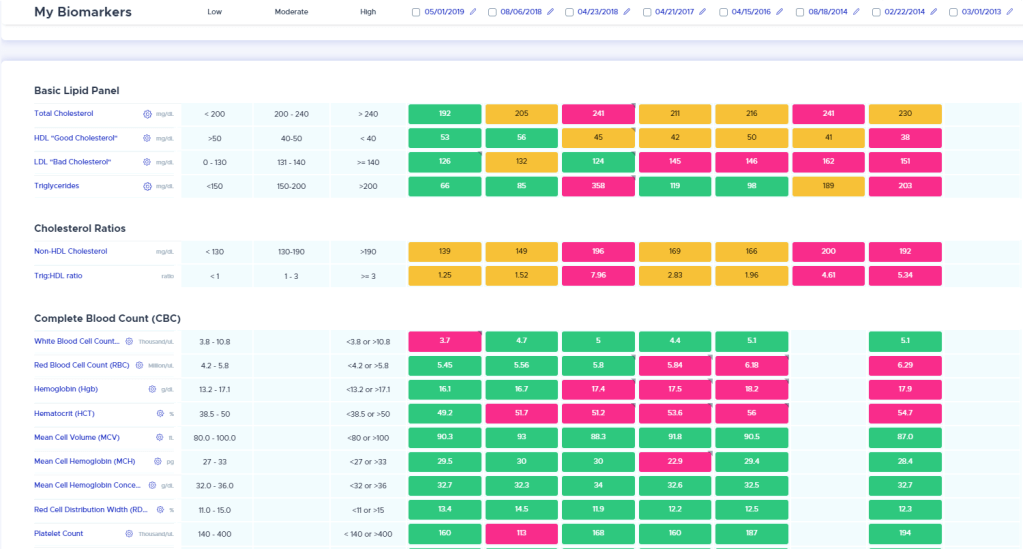Image resolution: width=1023 pixels, height=549 pixels.
Task: Open the HDL "Good Cholesterol" biomarker link
Action: pyautogui.click(x=76, y=137)
